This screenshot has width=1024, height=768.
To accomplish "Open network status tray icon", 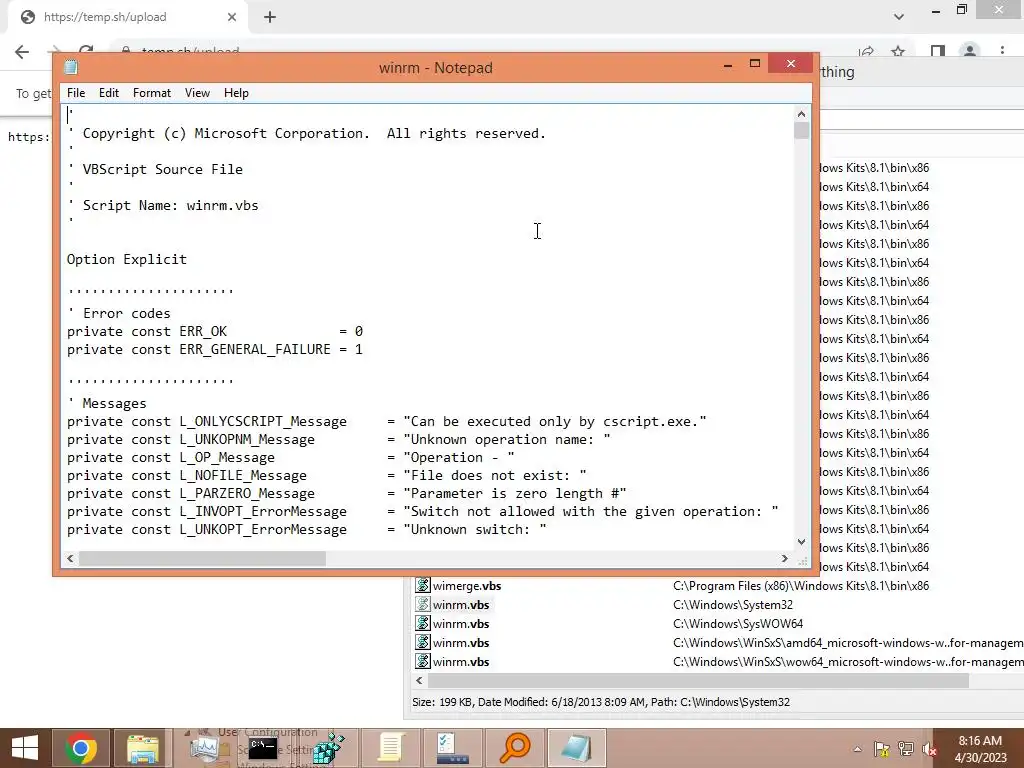I will click(x=906, y=749).
